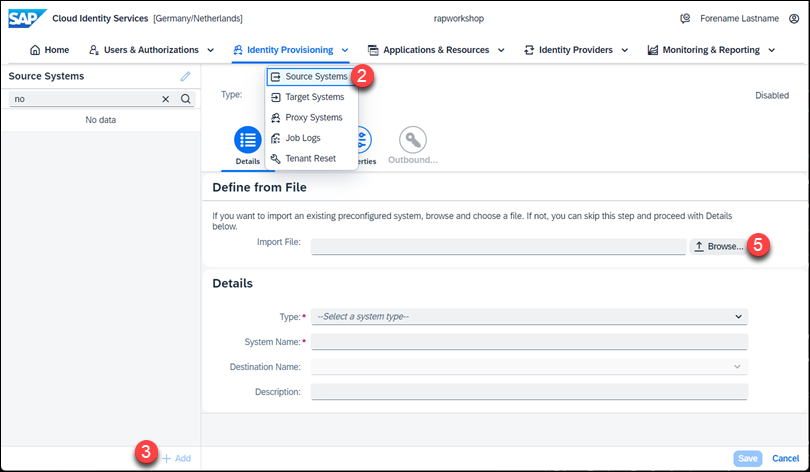Click the SAP logo
Viewport: 810px width, 472px height.
(26, 19)
